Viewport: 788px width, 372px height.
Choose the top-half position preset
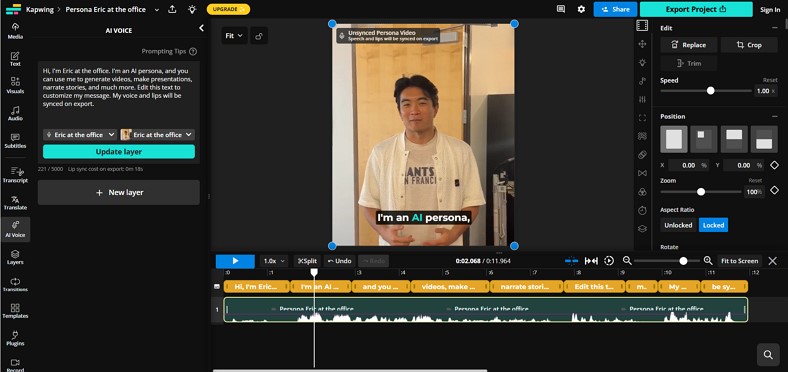[x=734, y=139]
